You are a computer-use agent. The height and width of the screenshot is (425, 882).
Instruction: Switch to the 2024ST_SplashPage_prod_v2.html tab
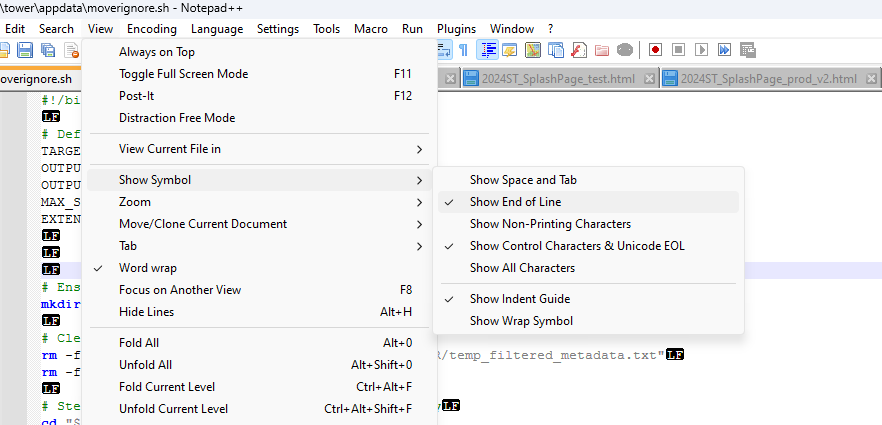click(x=768, y=79)
